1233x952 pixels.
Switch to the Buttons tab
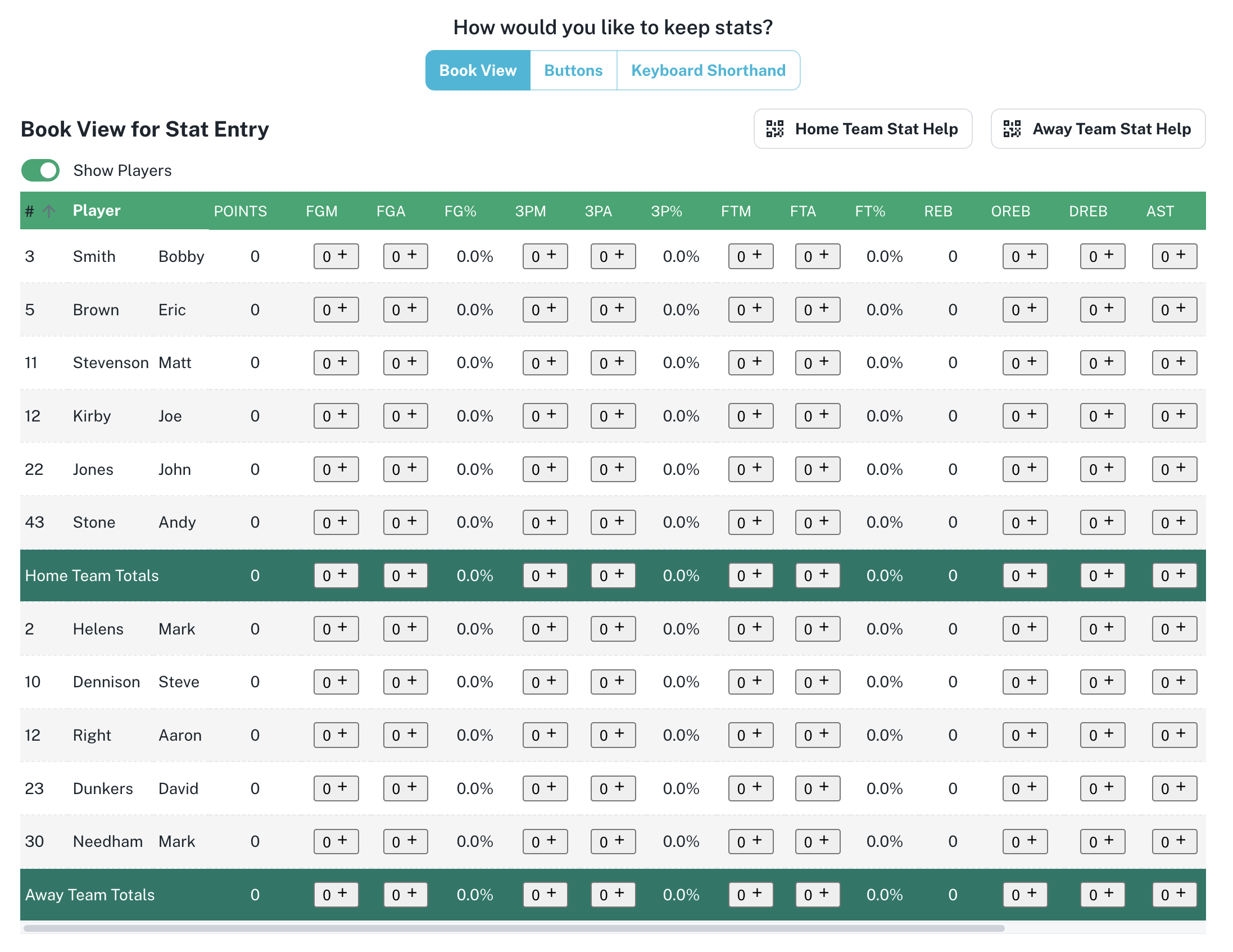tap(573, 70)
